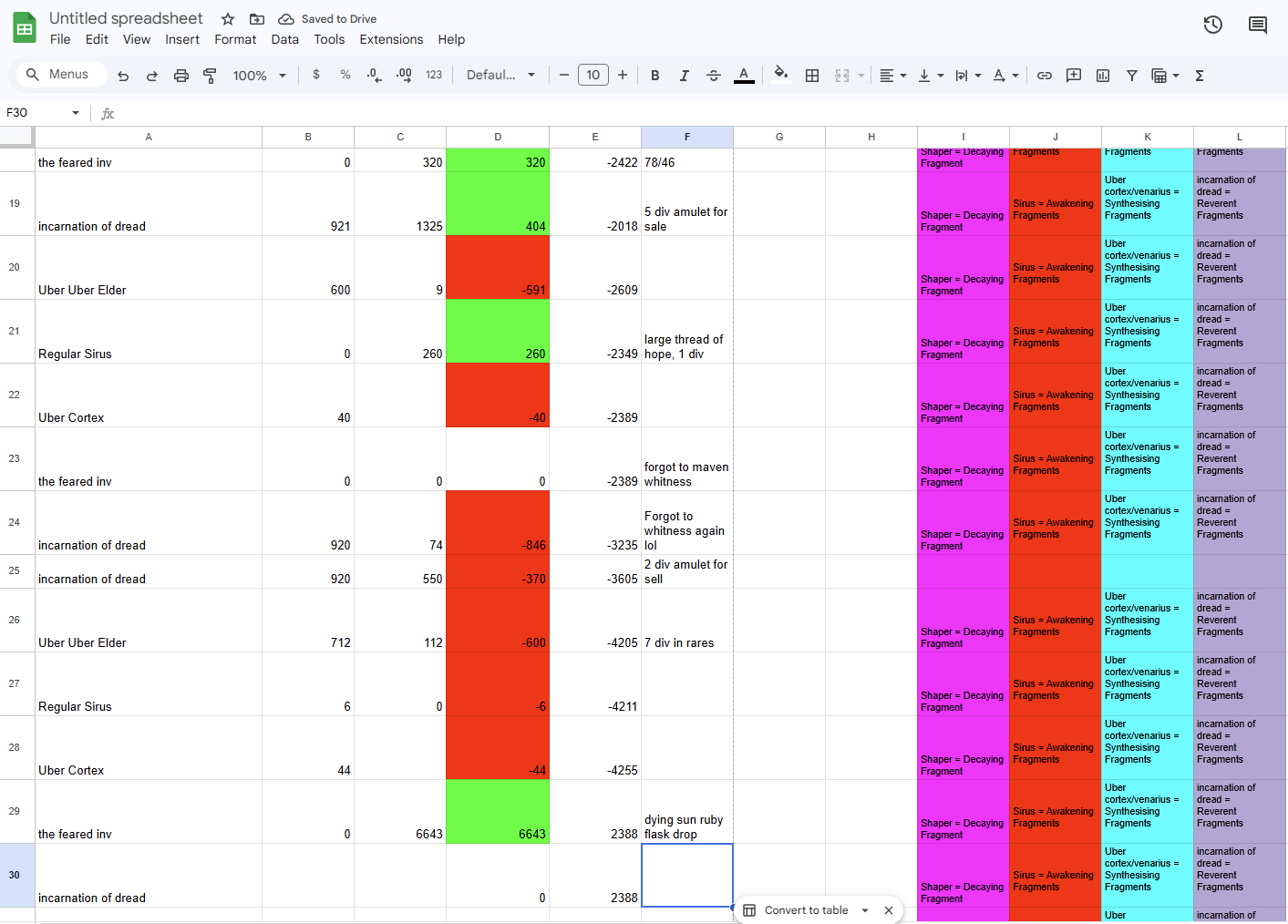Rename the Untitled spreadsheet title
Screen dimensions: 1288x924
tap(126, 18)
